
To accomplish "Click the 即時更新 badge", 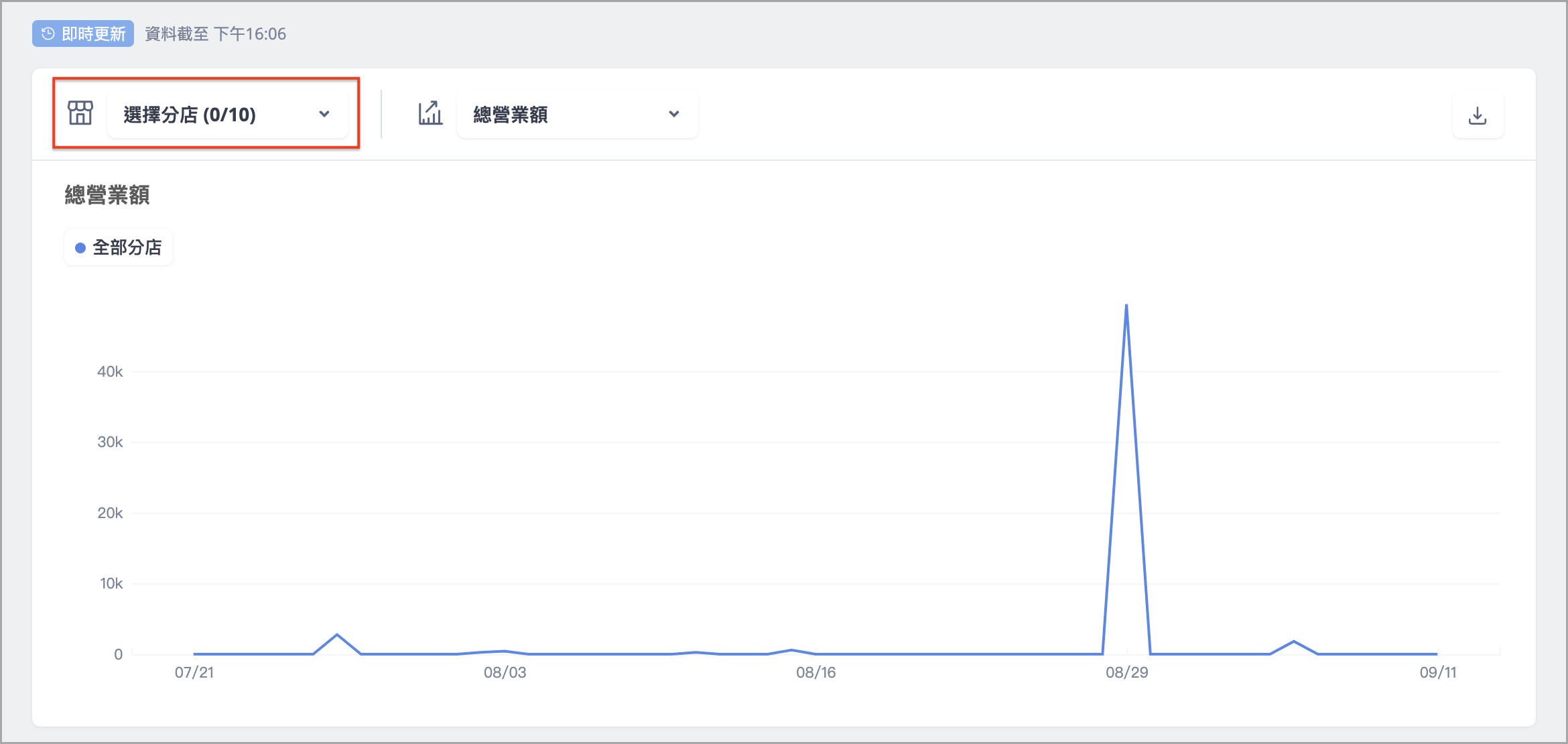I will [83, 34].
